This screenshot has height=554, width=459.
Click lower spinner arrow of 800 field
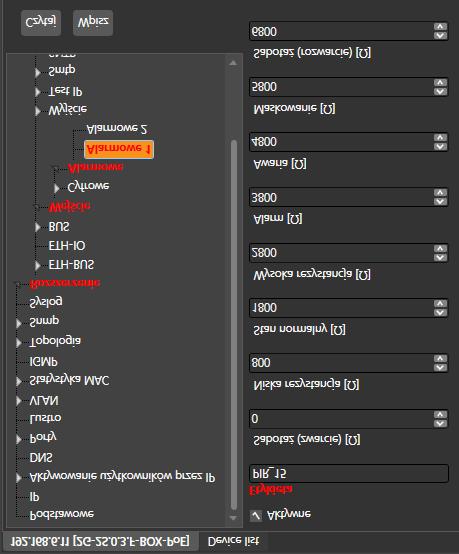[x=440, y=368]
